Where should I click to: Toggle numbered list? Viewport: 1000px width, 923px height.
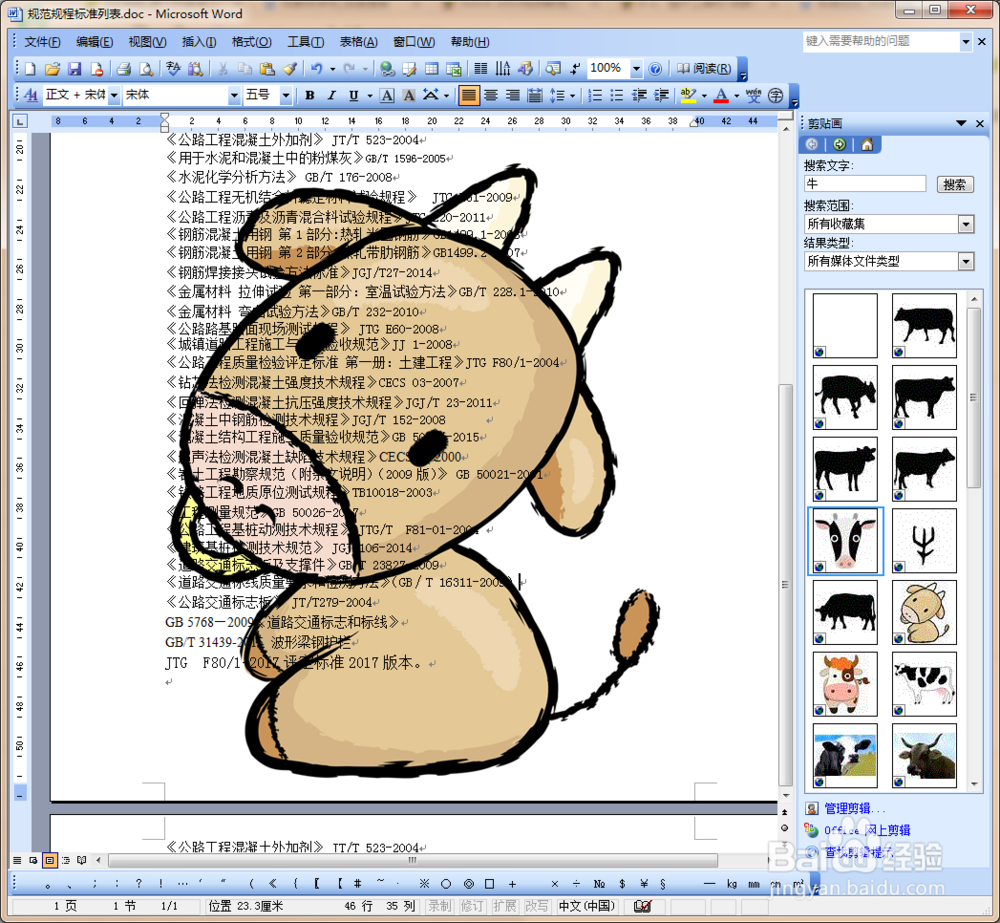594,96
